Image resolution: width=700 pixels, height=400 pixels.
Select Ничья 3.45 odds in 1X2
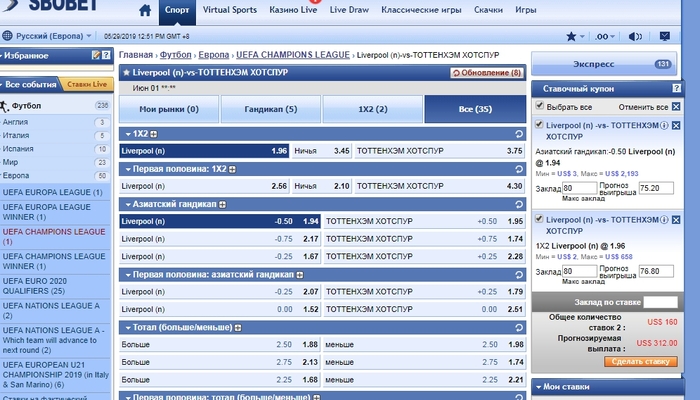tap(321, 151)
